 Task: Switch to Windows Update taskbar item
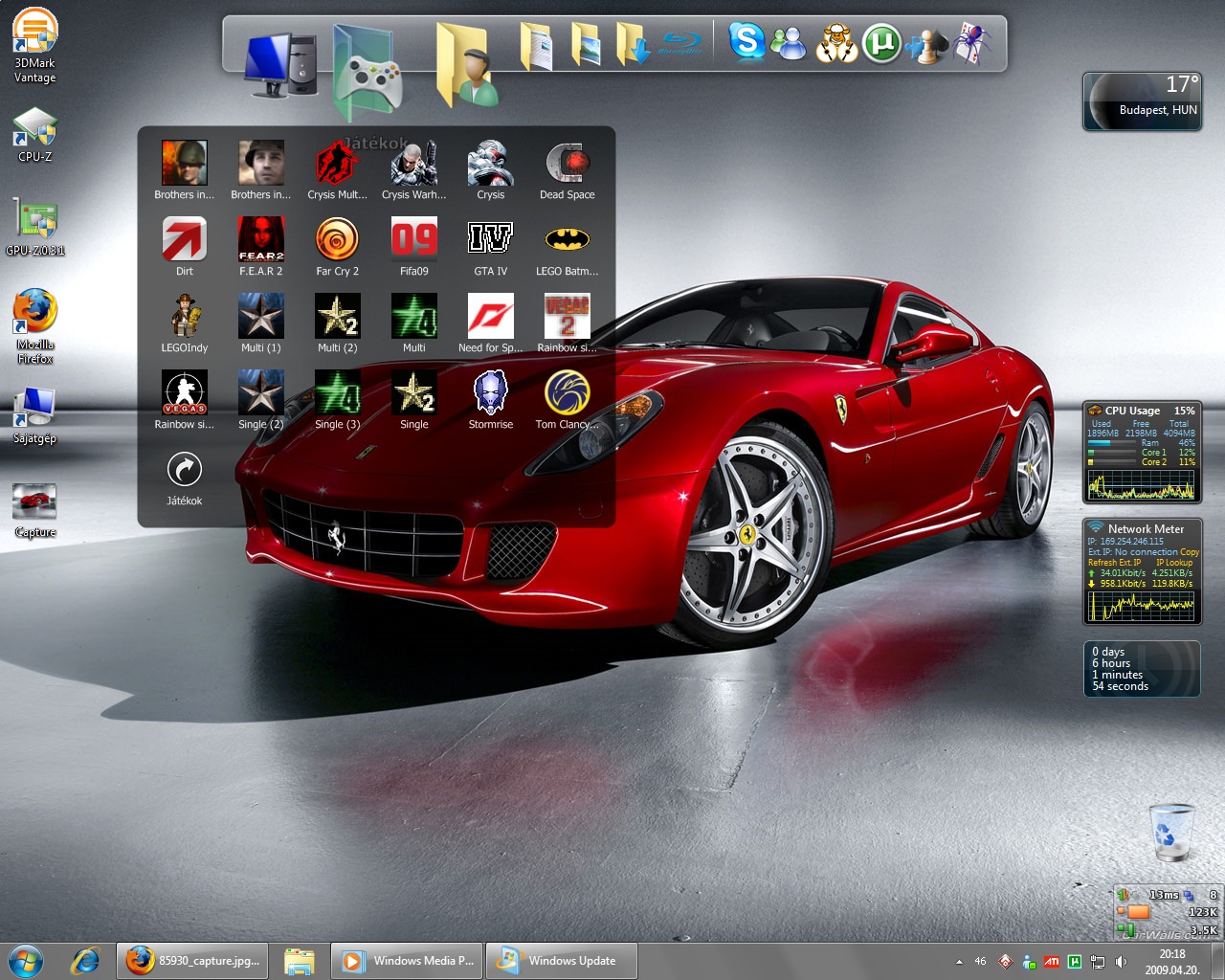click(561, 961)
